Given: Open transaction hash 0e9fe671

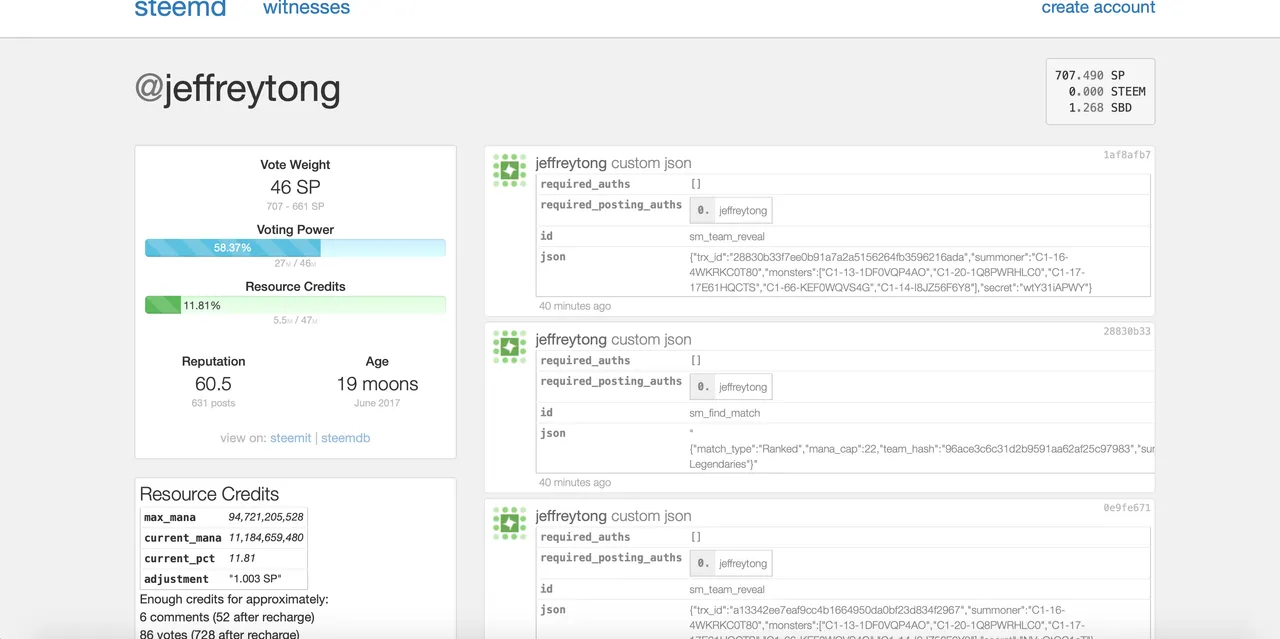Looking at the screenshot, I should tap(1127, 508).
